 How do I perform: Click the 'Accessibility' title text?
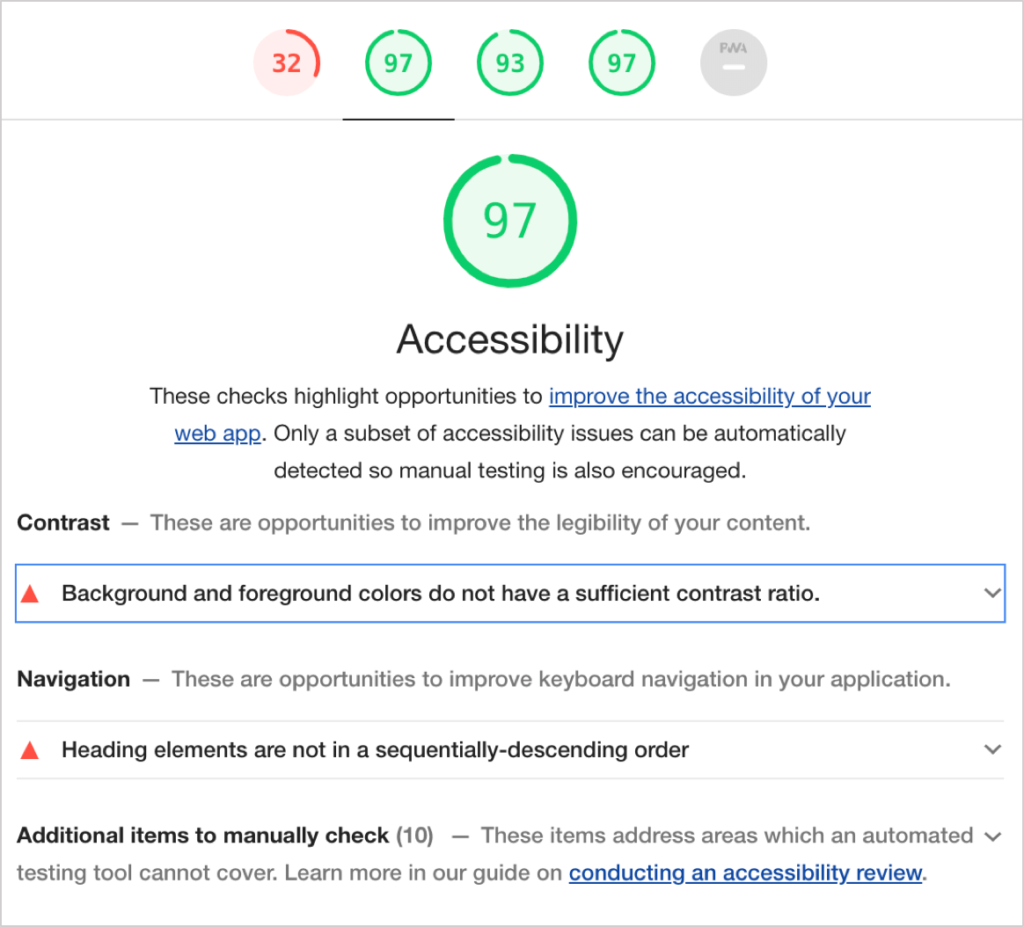click(510, 340)
